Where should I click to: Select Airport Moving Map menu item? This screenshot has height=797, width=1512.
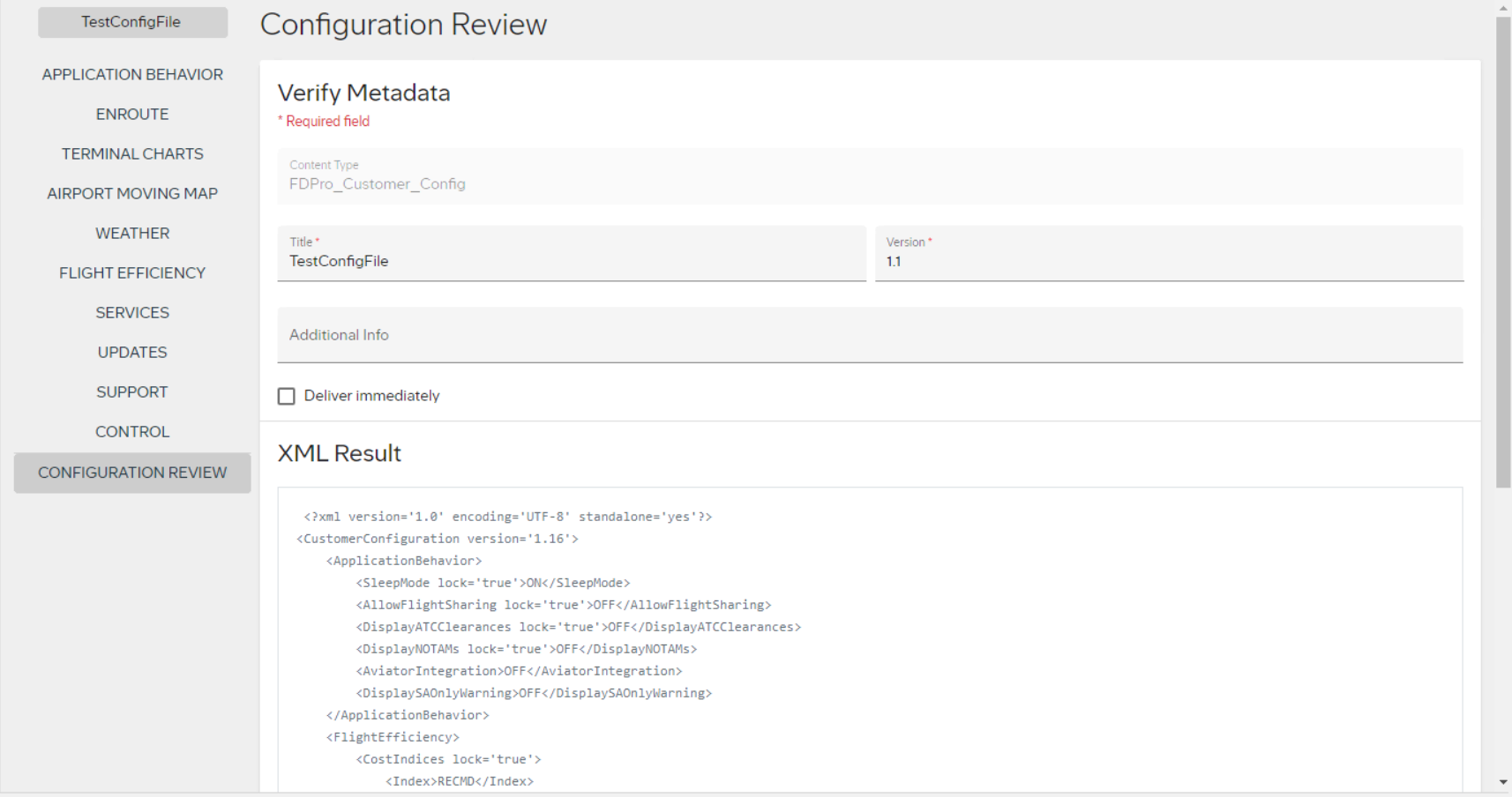[132, 194]
